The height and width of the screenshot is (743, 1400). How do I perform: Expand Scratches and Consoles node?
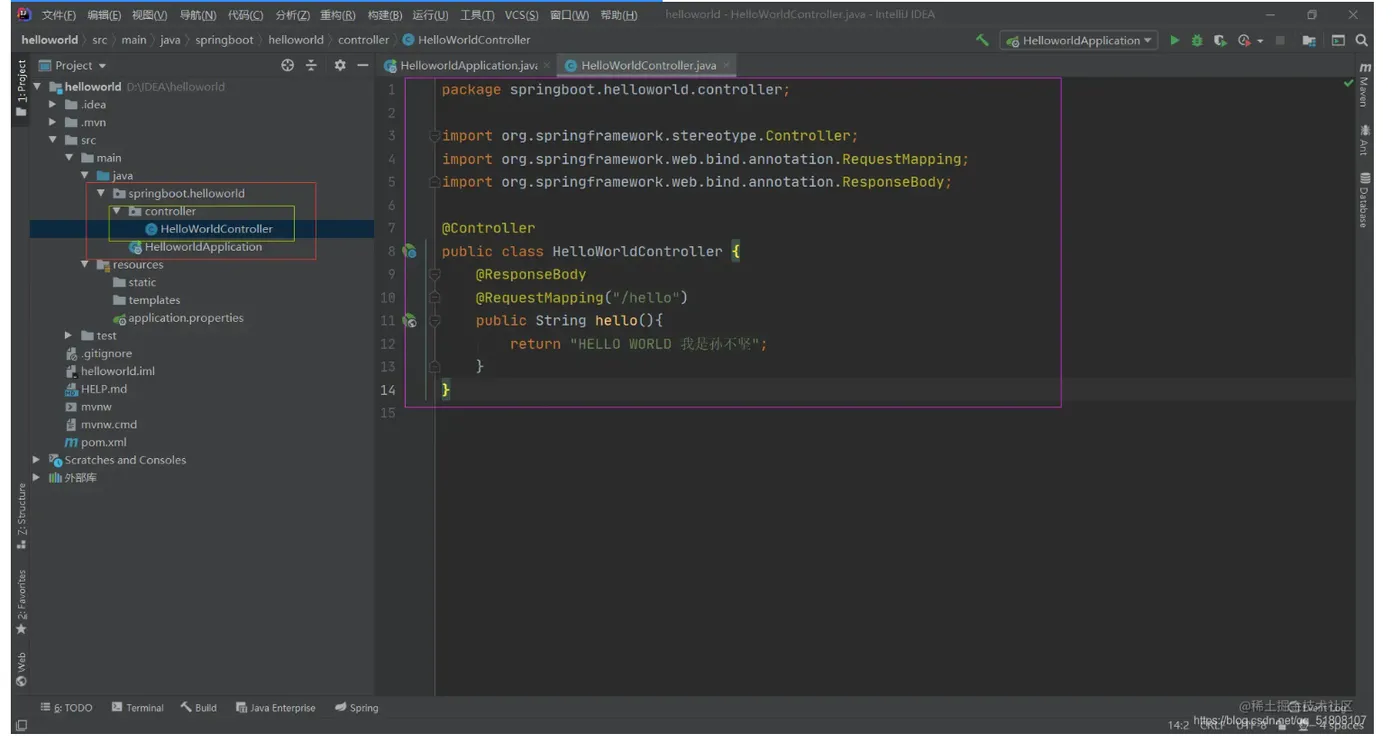coord(37,460)
